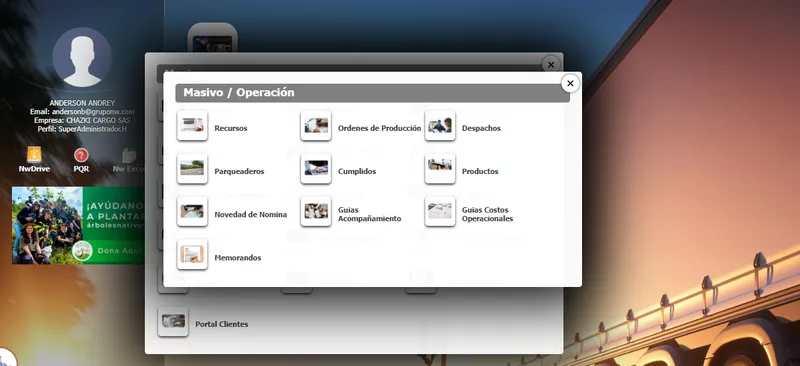Click the Productos label
Viewport: 800px width, 366px height.
tap(480, 172)
